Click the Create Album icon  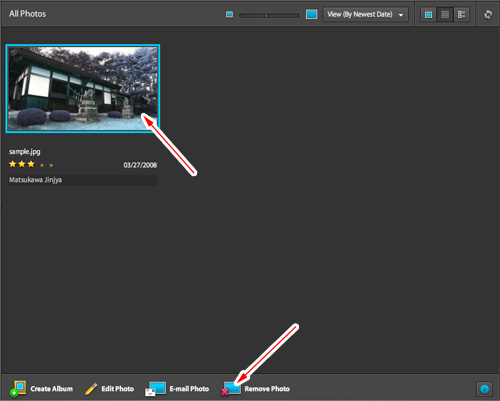click(18, 388)
